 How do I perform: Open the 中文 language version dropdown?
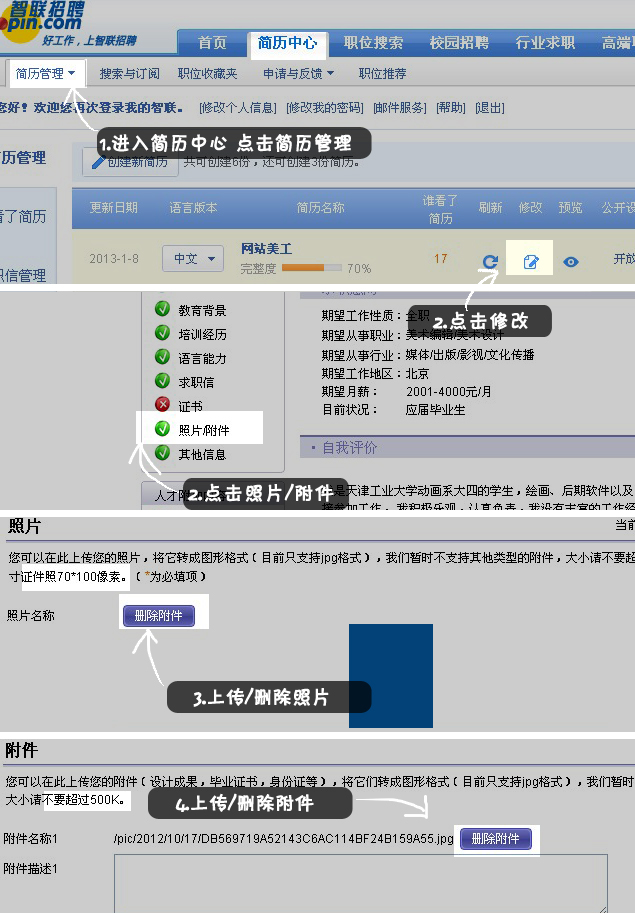pyautogui.click(x=193, y=259)
